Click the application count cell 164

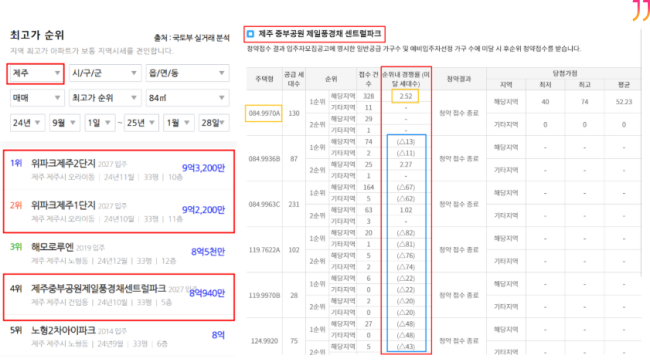tap(369, 187)
